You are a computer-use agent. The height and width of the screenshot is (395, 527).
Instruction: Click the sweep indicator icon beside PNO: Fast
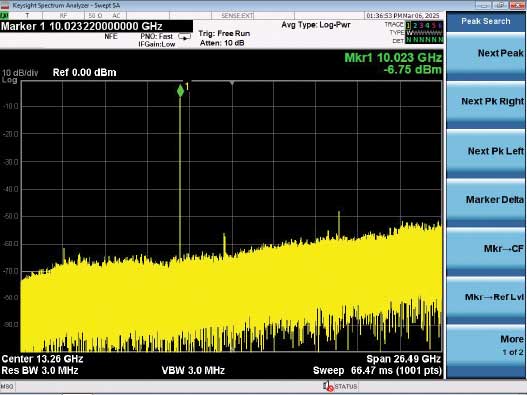[185, 37]
